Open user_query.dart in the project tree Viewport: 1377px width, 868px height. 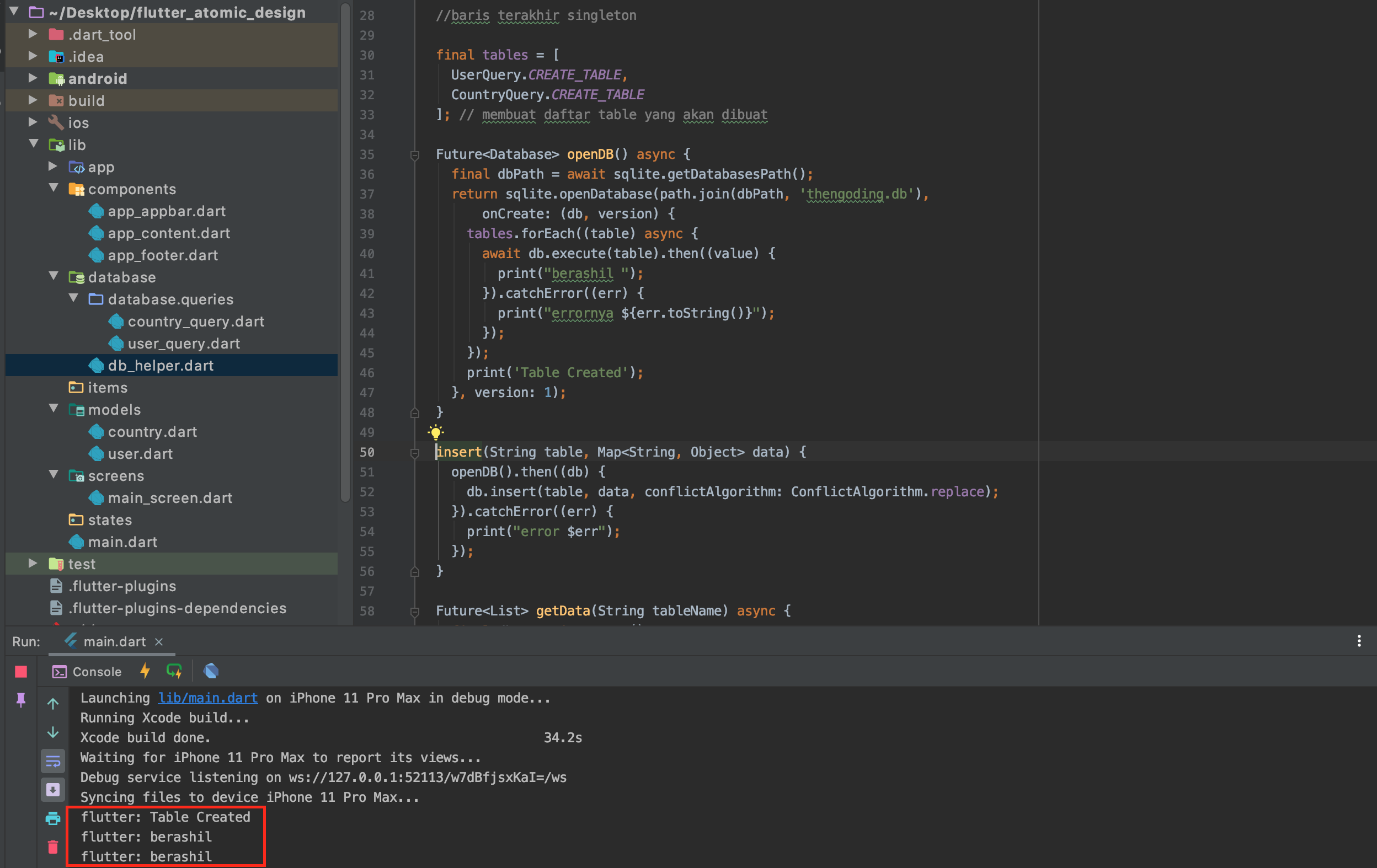point(183,344)
